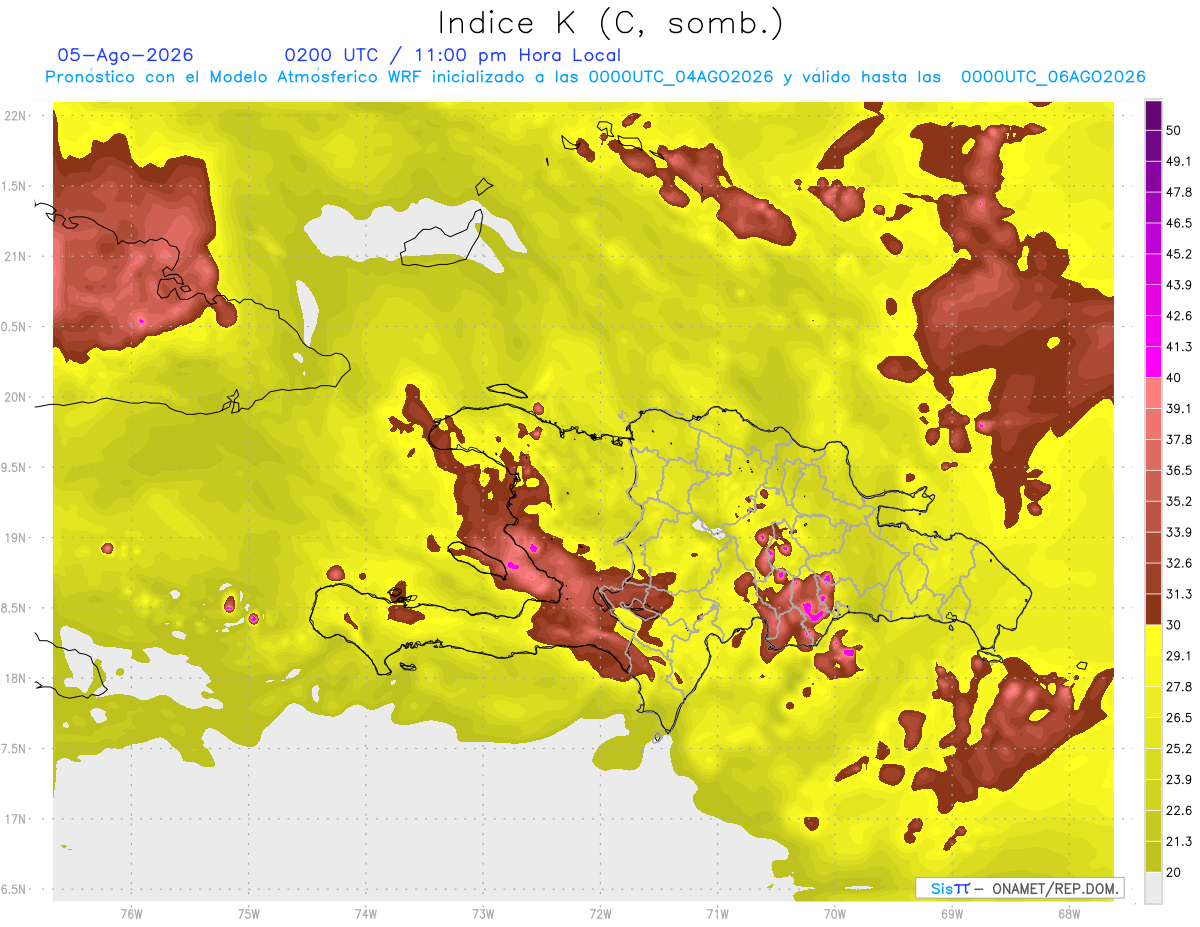Click legend value "26.5"
1200x927 pixels.
click(1178, 718)
